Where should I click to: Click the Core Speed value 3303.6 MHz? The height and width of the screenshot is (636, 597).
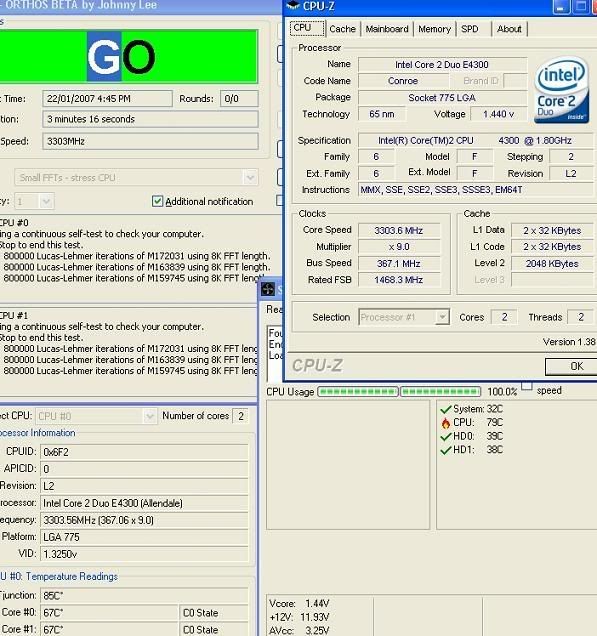tap(399, 230)
